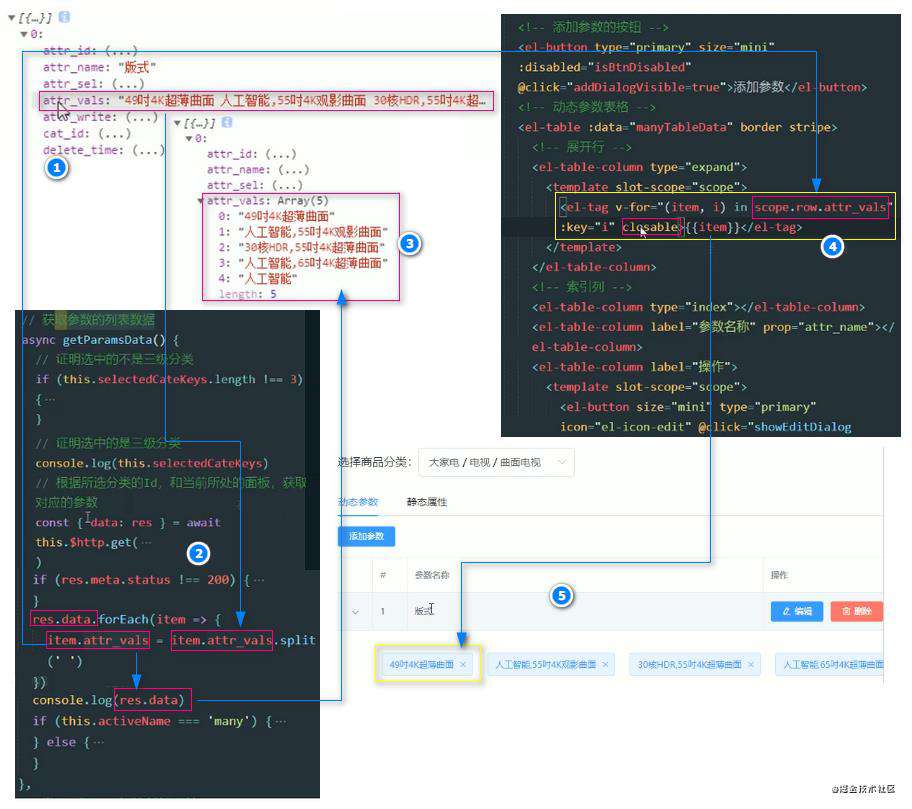
Task: Click the attr_vals string starting "49吋4K超薄曲面 人工智能
Action: click(x=302, y=101)
